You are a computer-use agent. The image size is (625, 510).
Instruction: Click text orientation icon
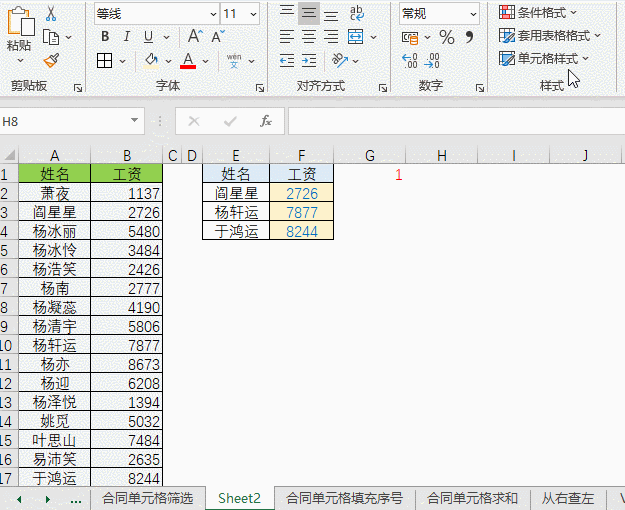coord(340,61)
